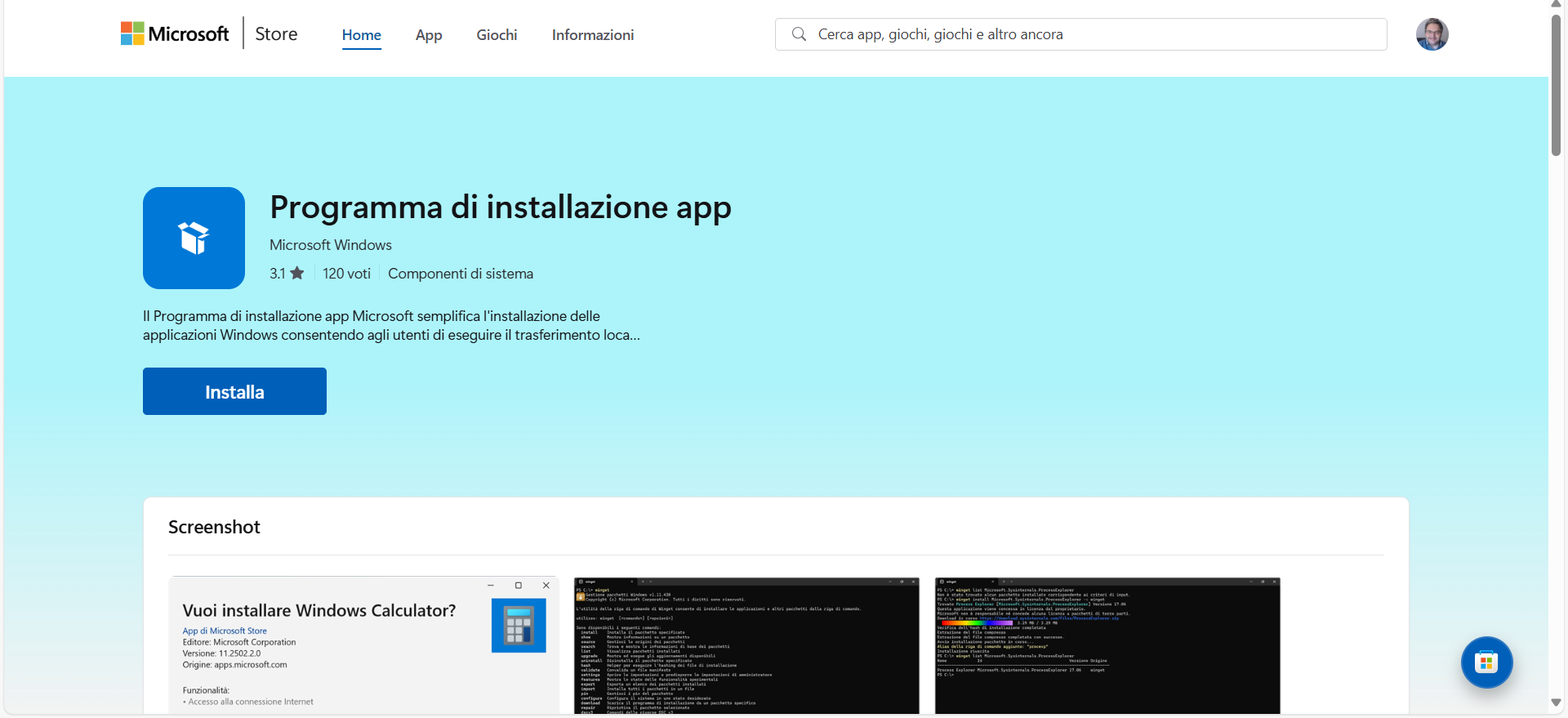Expand the truncated app description text

[x=391, y=325]
